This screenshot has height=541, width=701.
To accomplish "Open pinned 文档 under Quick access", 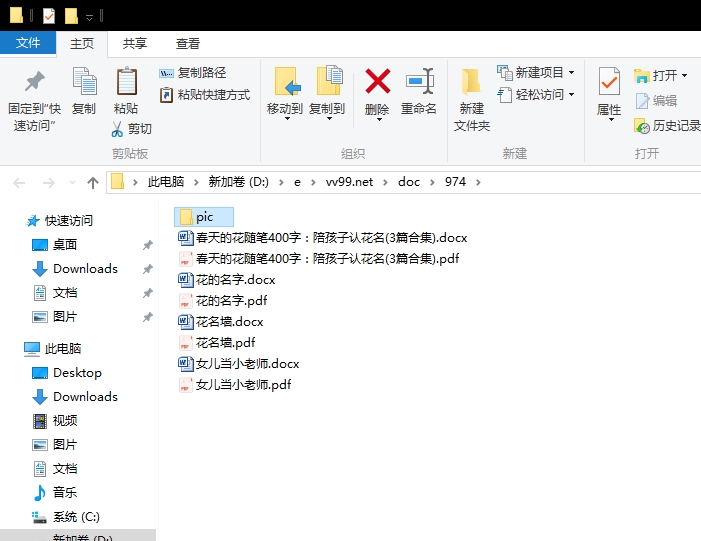I will pyautogui.click(x=55, y=293).
